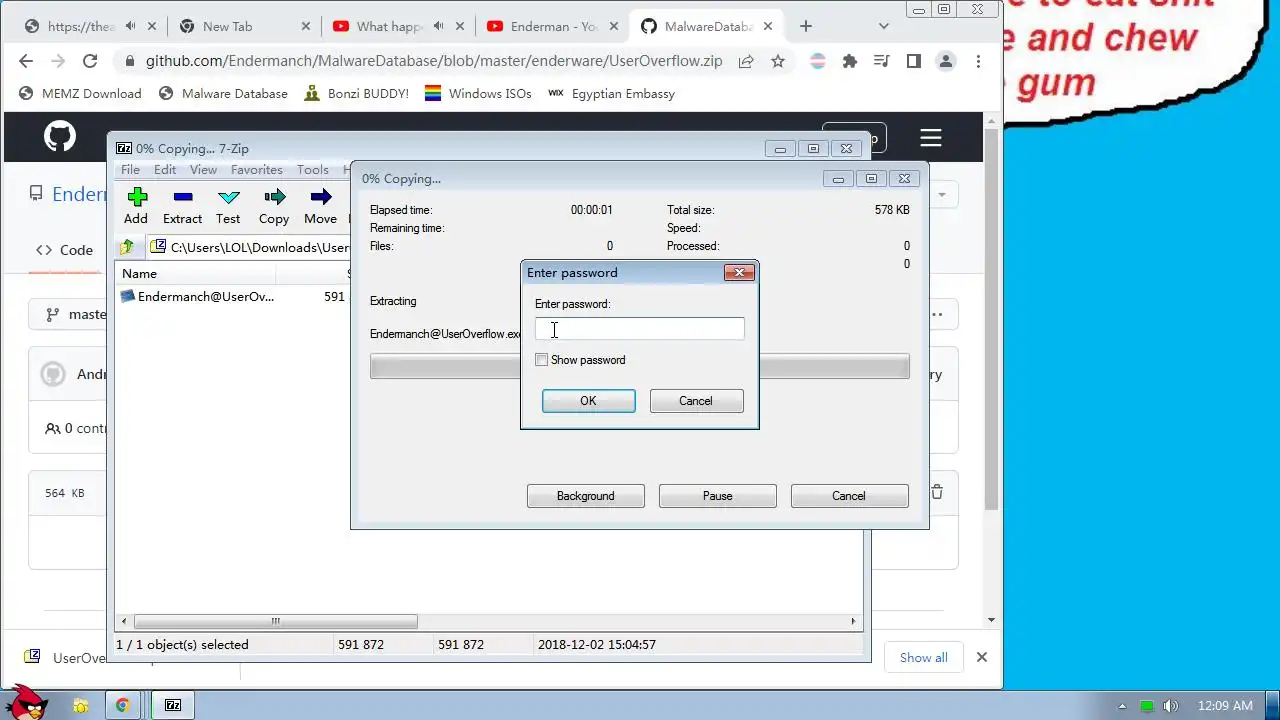
Task: Open Chrome extensions puzzle icon
Action: 850,61
